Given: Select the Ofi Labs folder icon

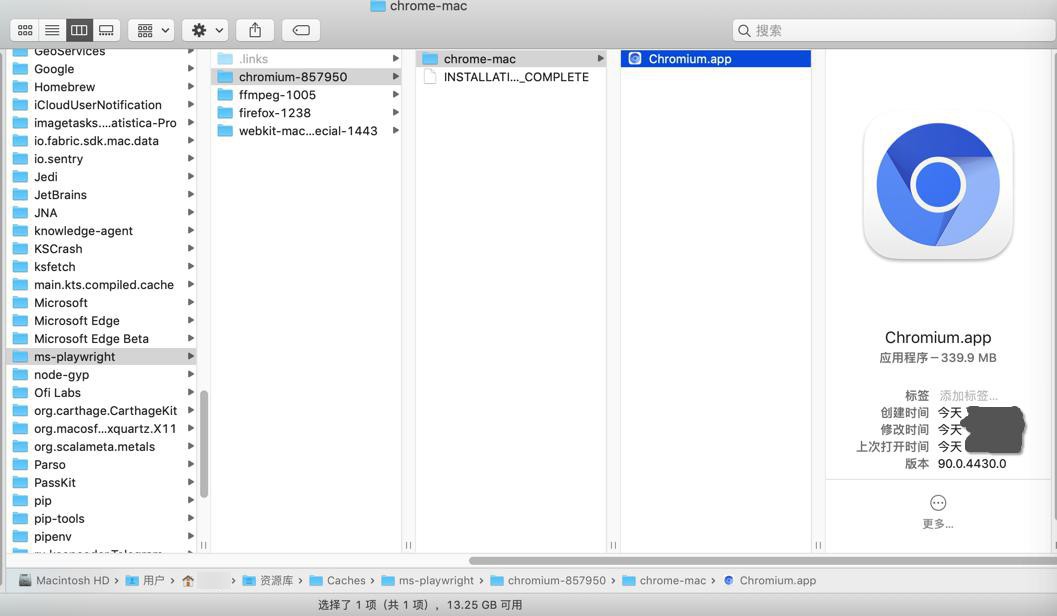Looking at the screenshot, I should (21, 392).
